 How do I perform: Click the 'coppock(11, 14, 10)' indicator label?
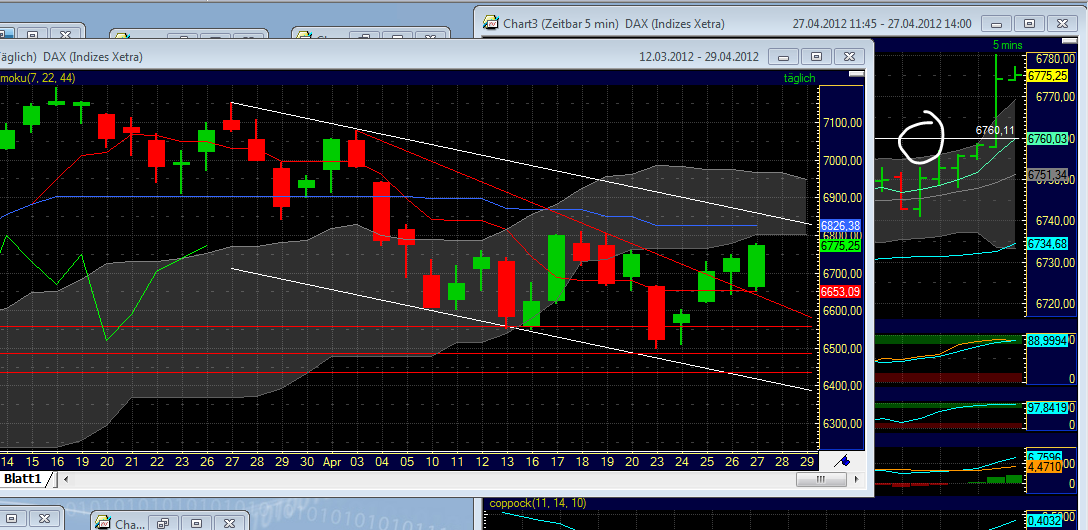[538, 504]
